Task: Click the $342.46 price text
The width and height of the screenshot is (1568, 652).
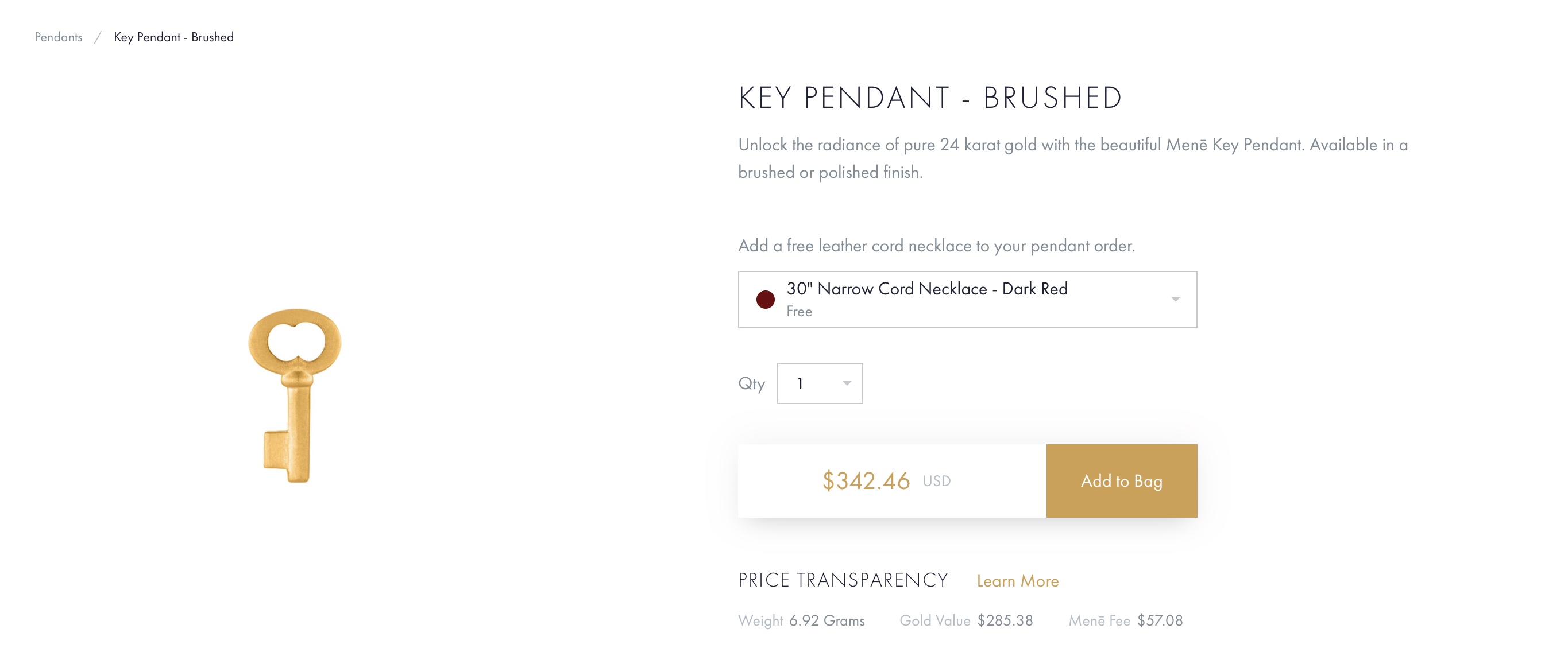Action: (866, 481)
